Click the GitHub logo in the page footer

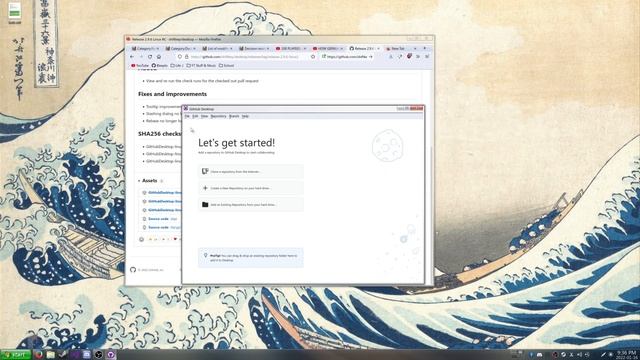pyautogui.click(x=133, y=270)
